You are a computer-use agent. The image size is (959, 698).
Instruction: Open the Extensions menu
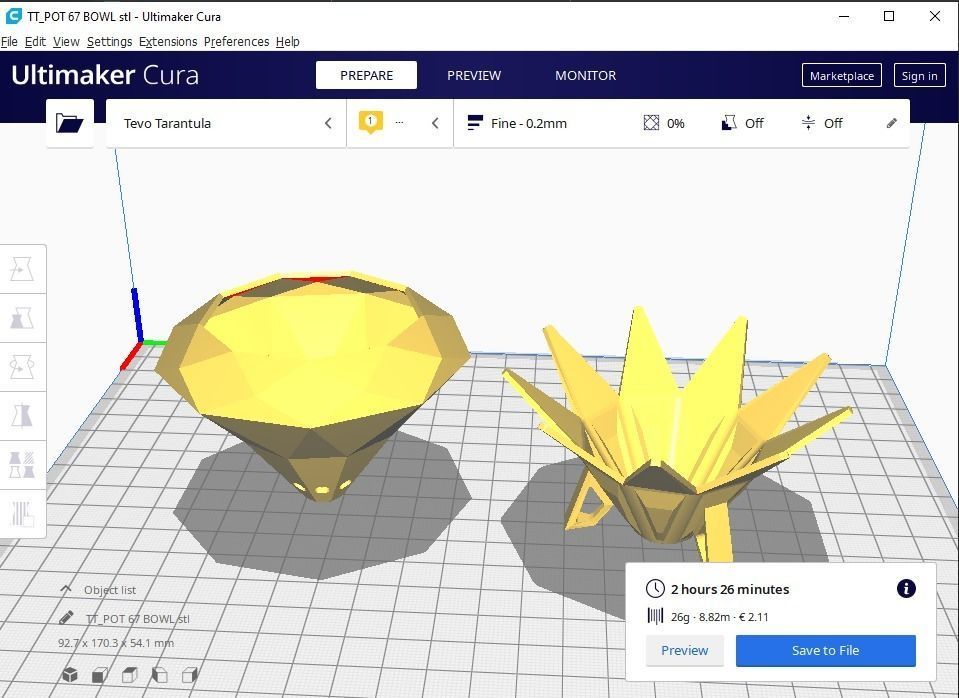pyautogui.click(x=168, y=42)
